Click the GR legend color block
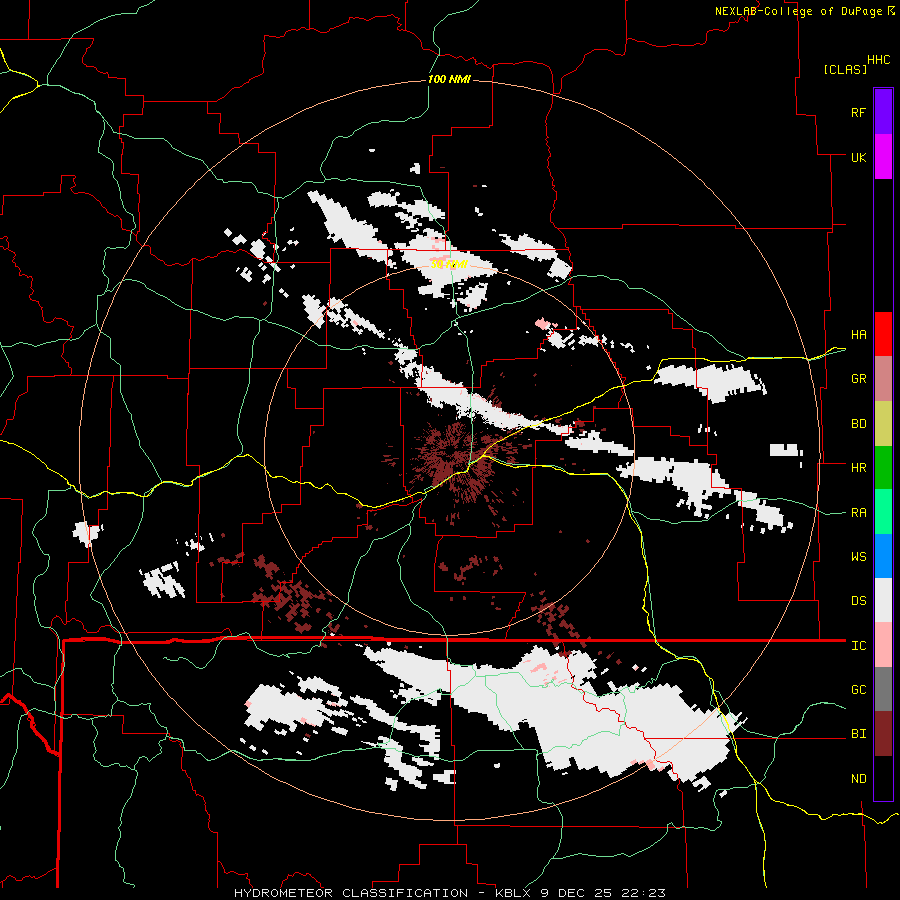The height and width of the screenshot is (900, 900). coord(883,378)
